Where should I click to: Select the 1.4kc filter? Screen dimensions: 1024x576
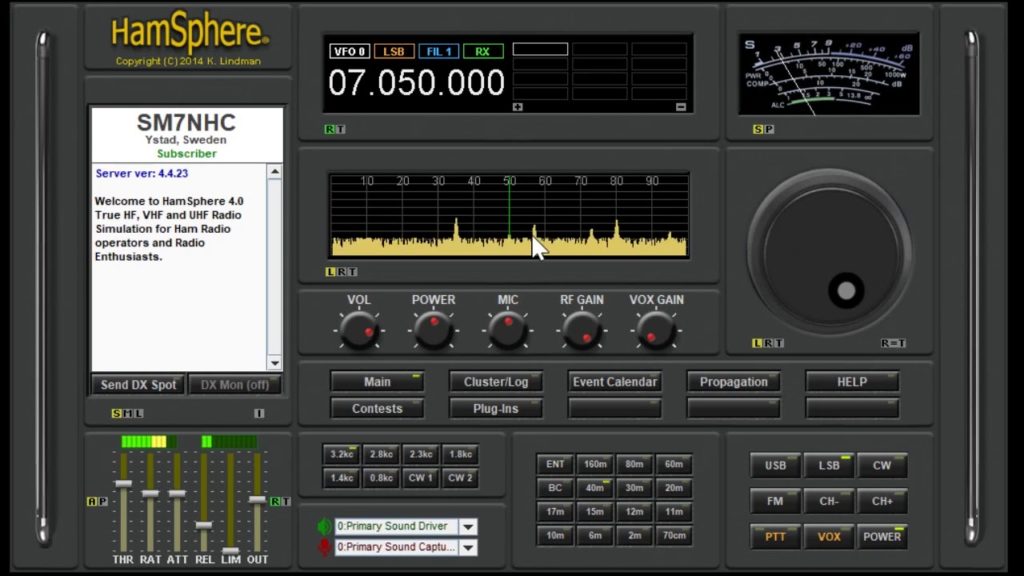coord(341,478)
